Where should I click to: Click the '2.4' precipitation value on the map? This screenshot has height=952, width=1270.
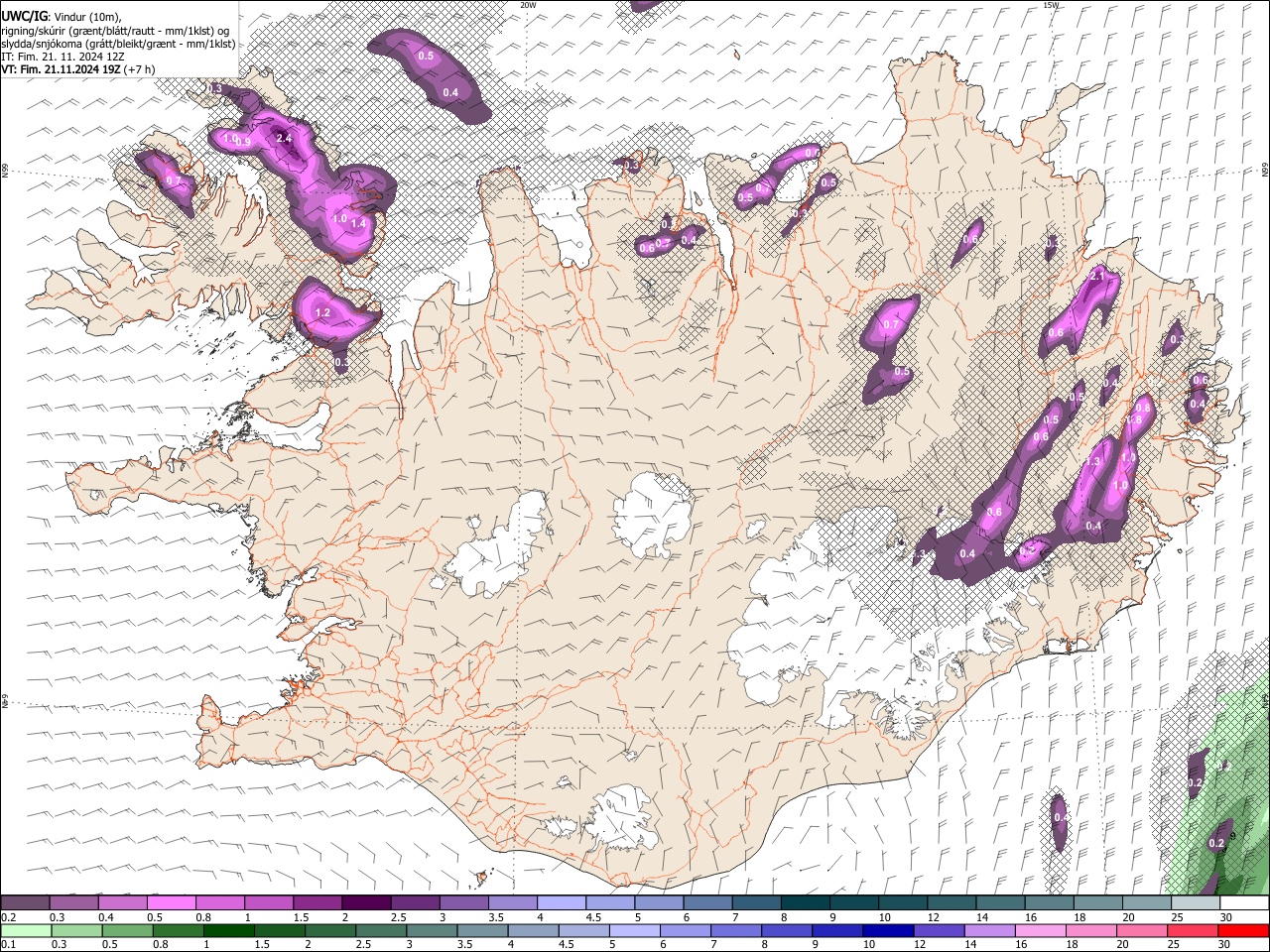pyautogui.click(x=284, y=138)
